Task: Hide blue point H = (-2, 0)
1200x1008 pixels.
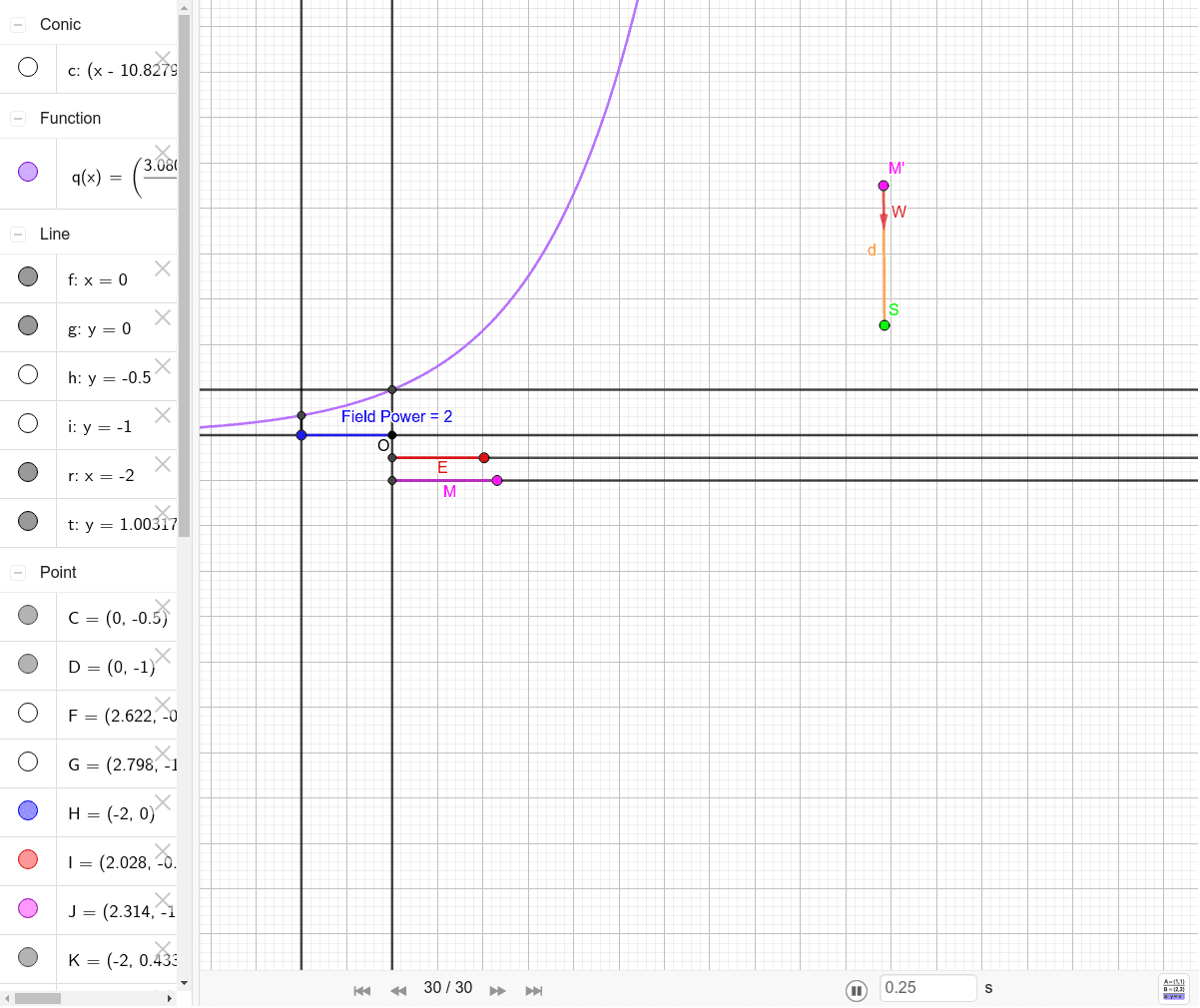Action: (28, 810)
